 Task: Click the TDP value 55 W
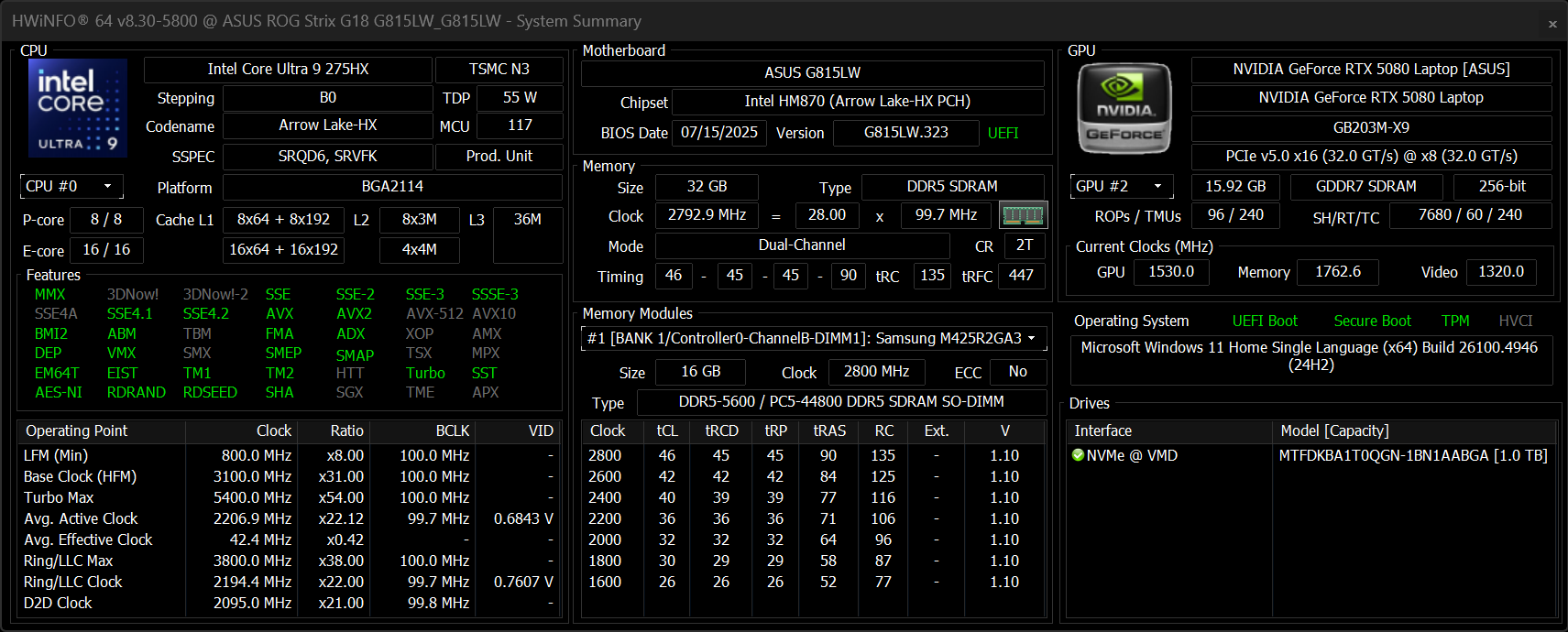coord(520,98)
